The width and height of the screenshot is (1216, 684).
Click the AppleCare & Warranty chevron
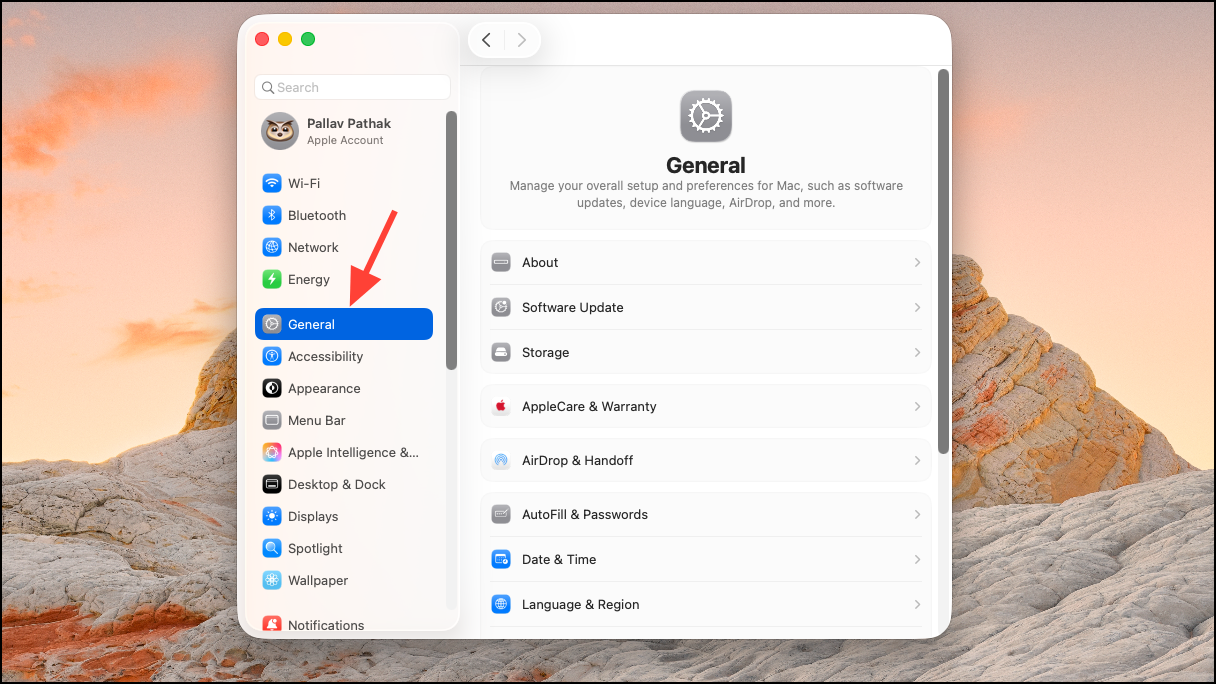tap(917, 406)
